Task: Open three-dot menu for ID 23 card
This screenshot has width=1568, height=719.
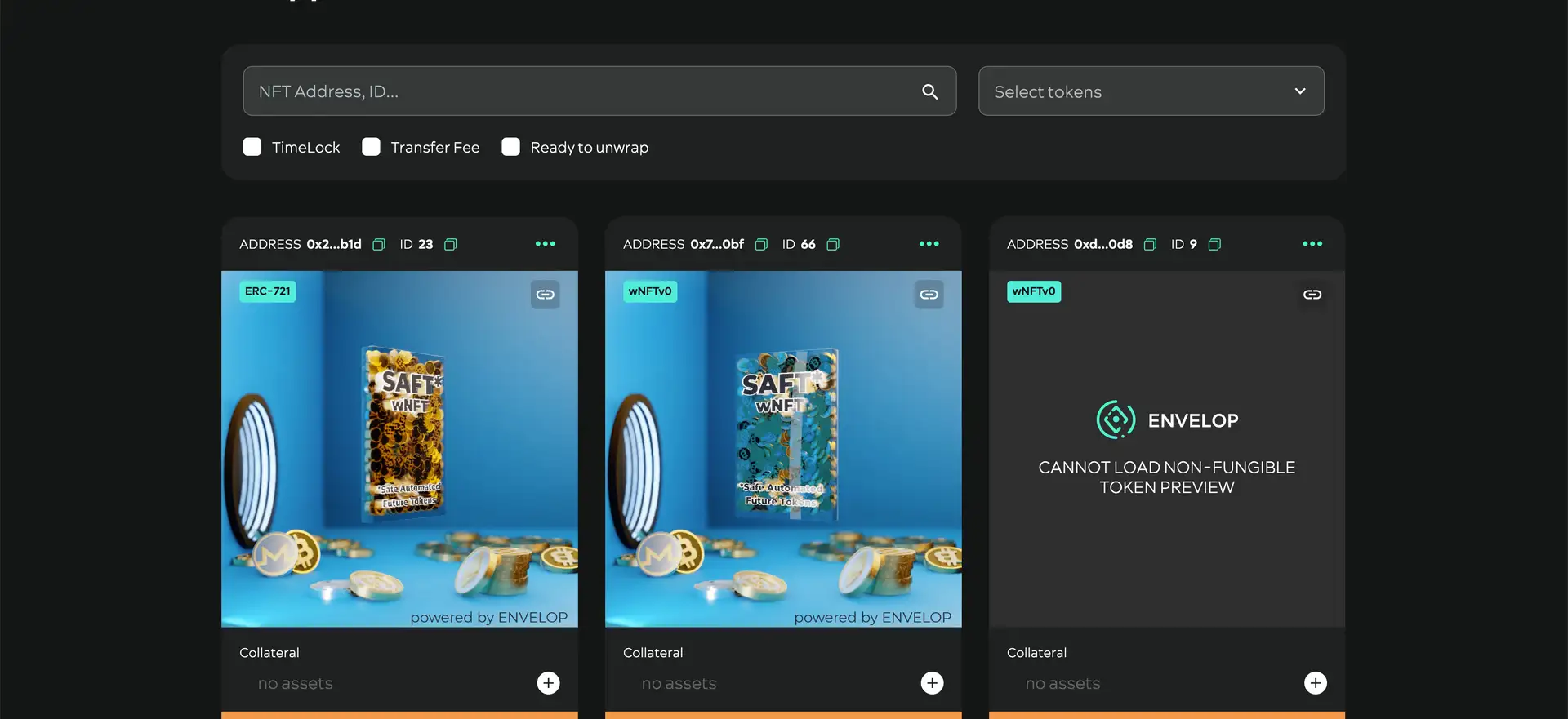Action: 545,244
